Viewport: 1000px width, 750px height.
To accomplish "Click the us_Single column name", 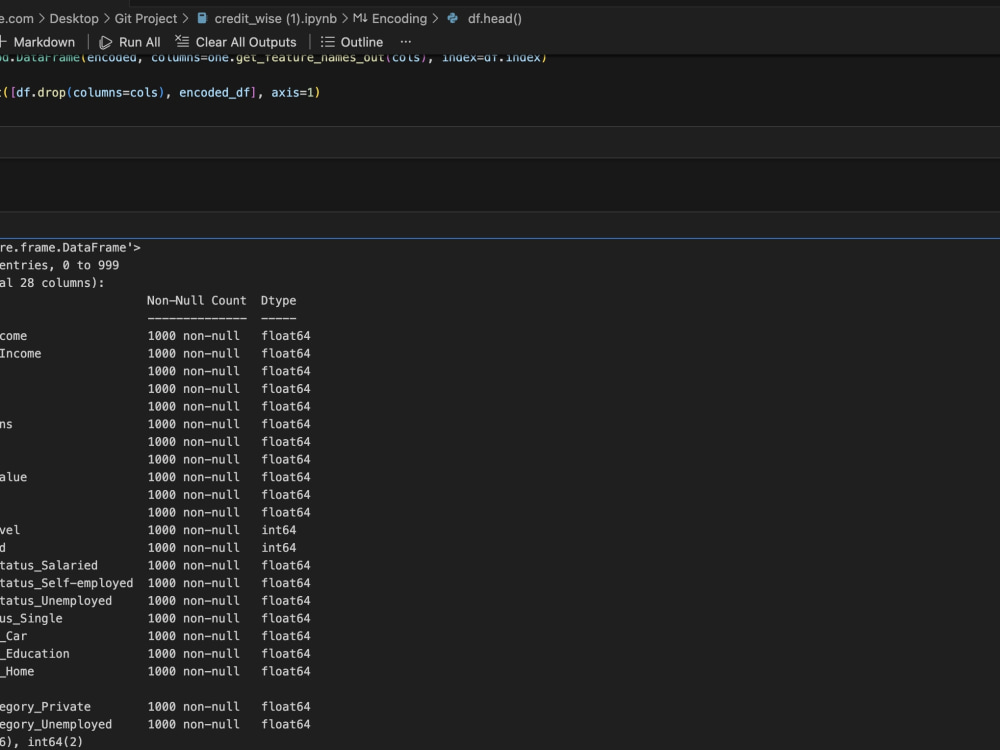I will click(31, 619).
